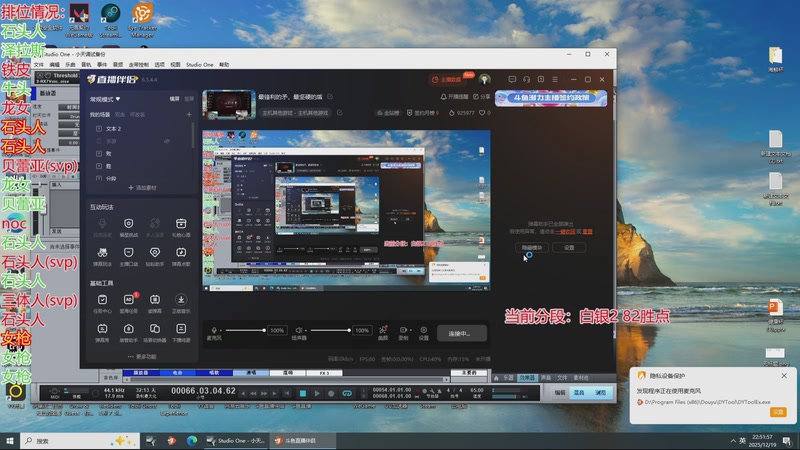This screenshot has width=800, height=450.
Task: Adjust the 麦克风 volume slider
Action: coord(245,330)
